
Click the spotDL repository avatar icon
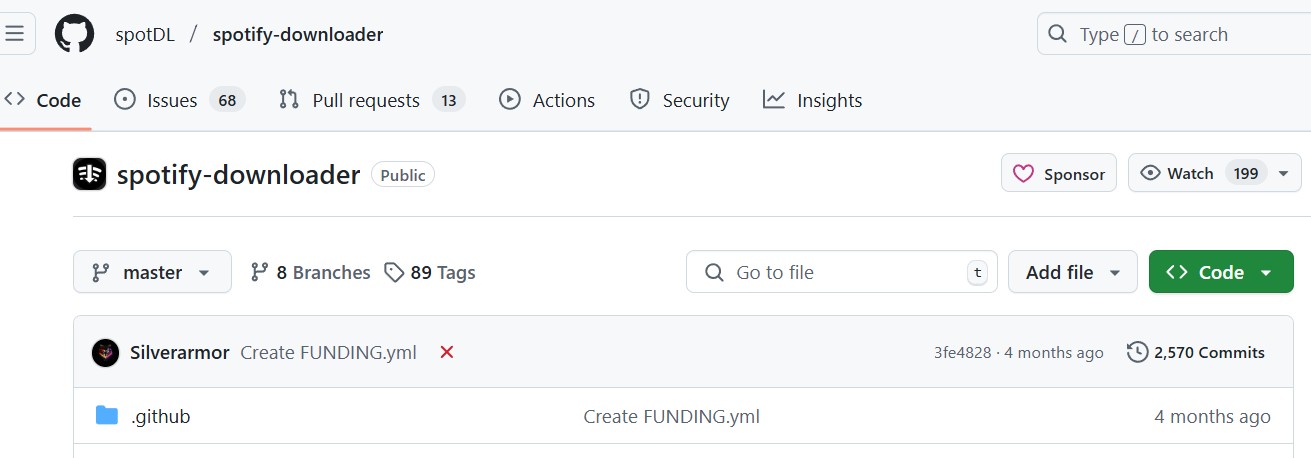(90, 174)
